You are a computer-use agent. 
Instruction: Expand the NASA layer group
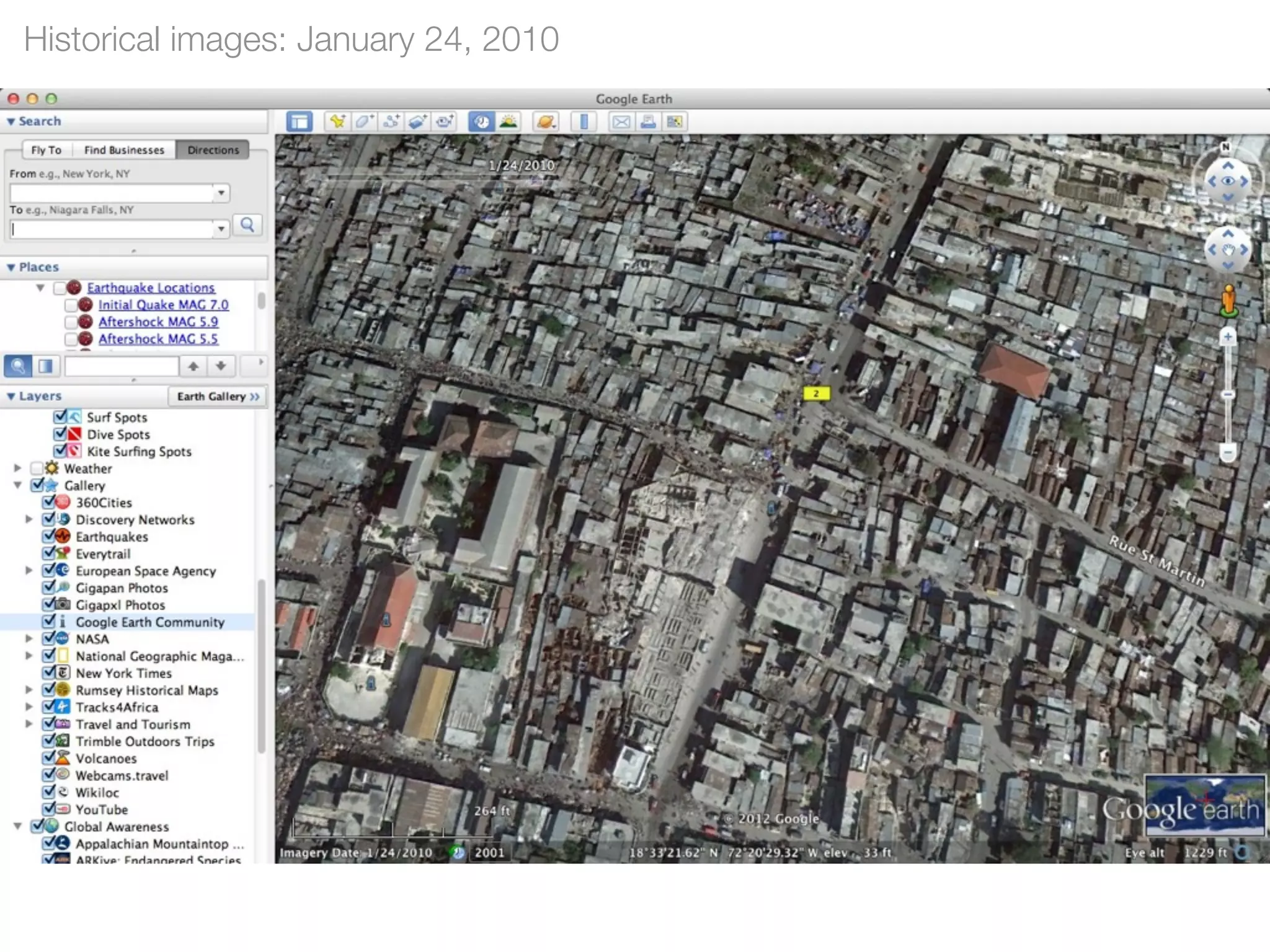(x=29, y=638)
